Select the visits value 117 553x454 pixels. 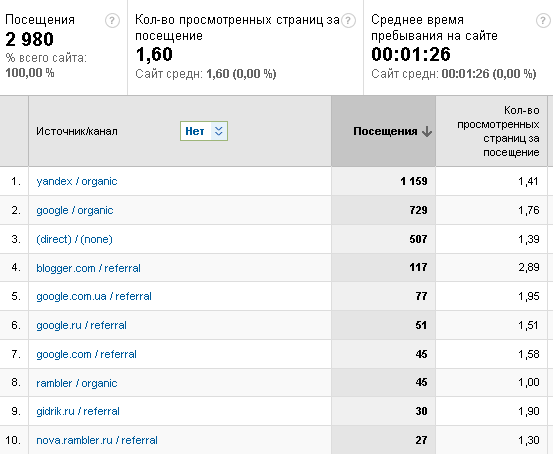point(418,267)
